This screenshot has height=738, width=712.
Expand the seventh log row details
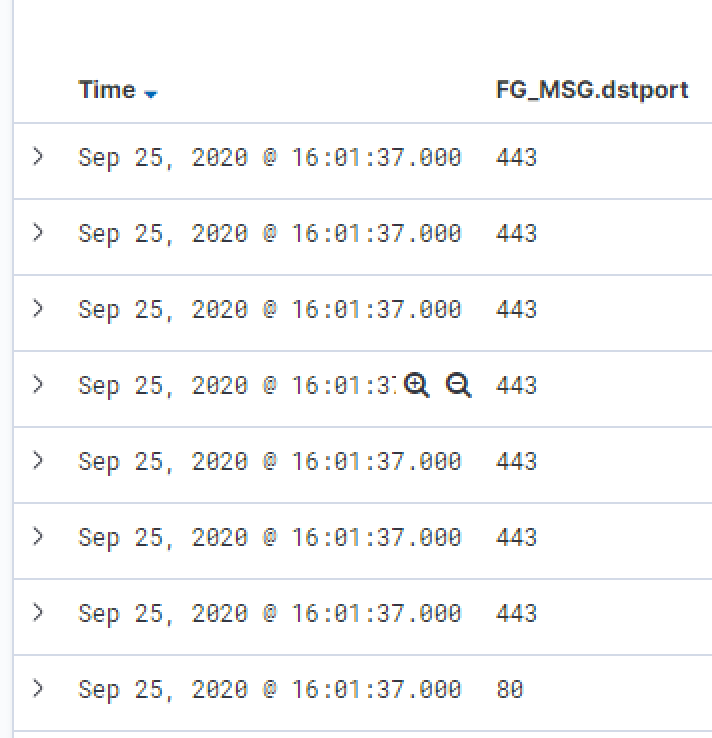[38, 612]
